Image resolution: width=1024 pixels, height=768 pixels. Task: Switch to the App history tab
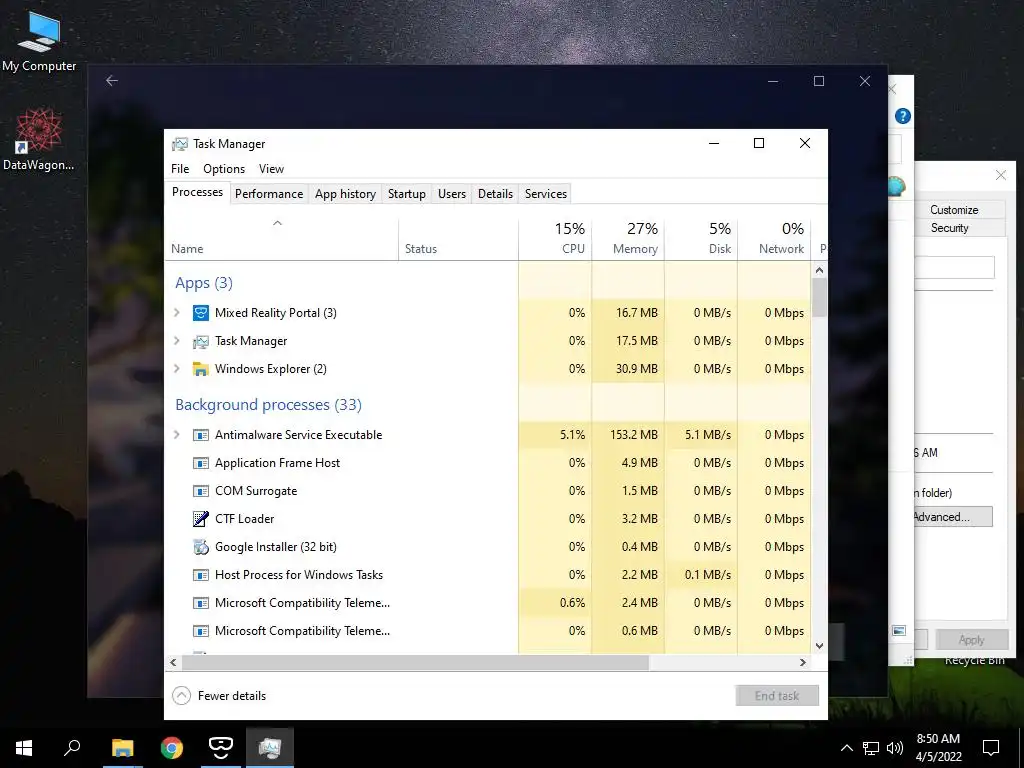pyautogui.click(x=345, y=194)
